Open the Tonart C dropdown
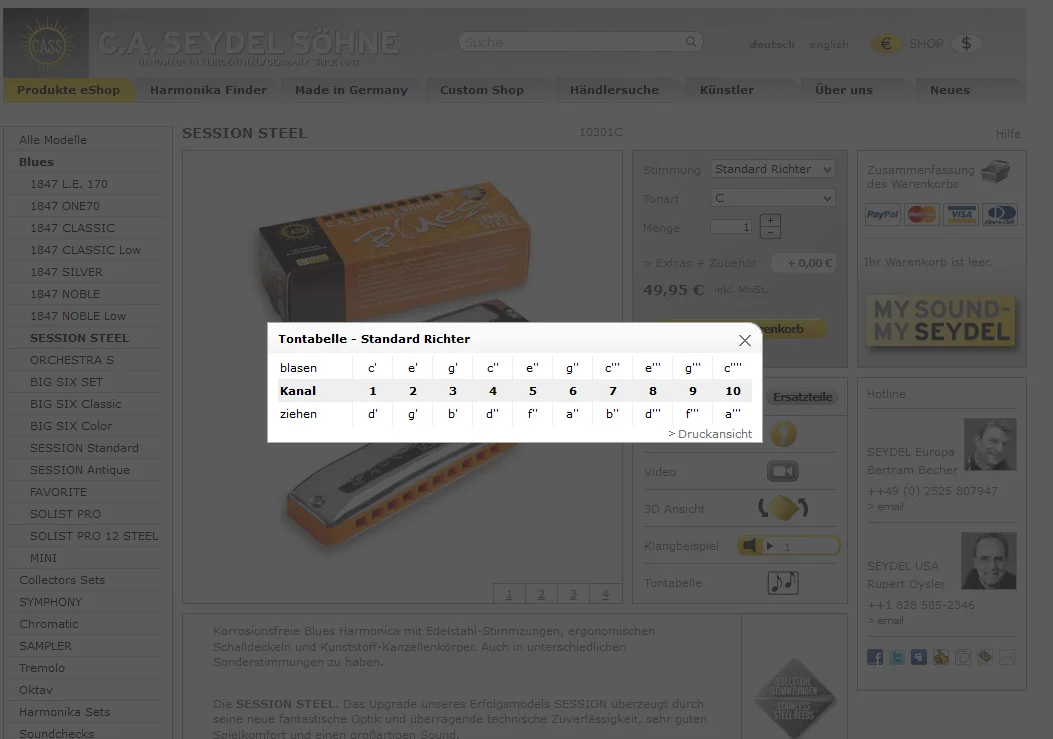Viewport: 1053px width, 739px height. coord(772,198)
